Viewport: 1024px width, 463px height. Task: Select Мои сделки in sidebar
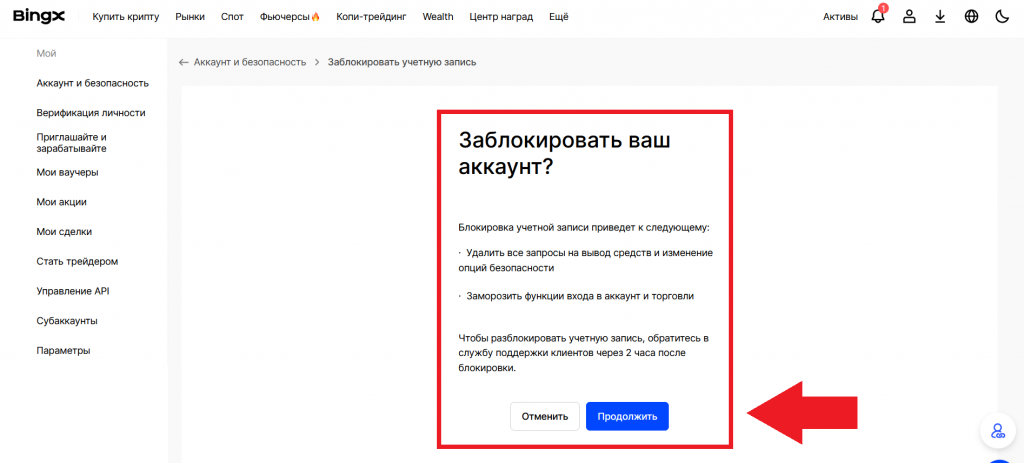pyautogui.click(x=64, y=232)
